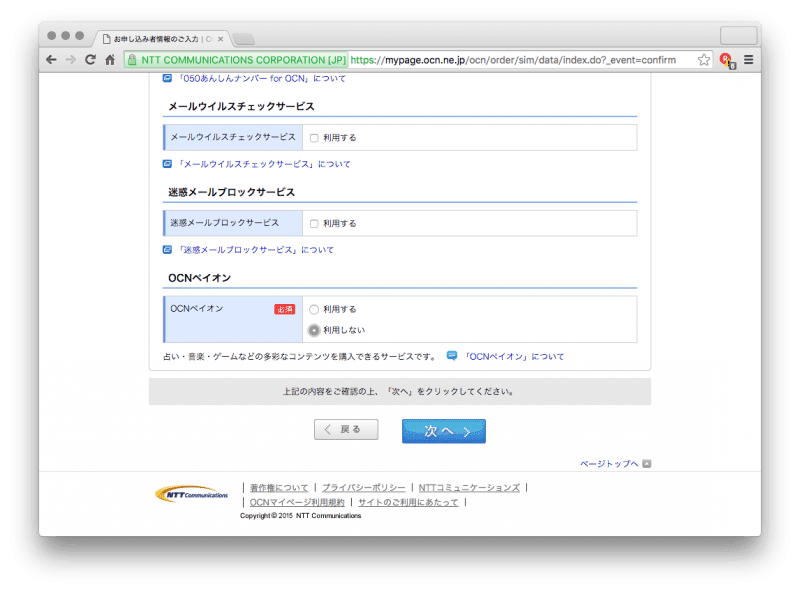
Task: Select OCNペイオン 利用しない radio button
Action: pyautogui.click(x=314, y=330)
